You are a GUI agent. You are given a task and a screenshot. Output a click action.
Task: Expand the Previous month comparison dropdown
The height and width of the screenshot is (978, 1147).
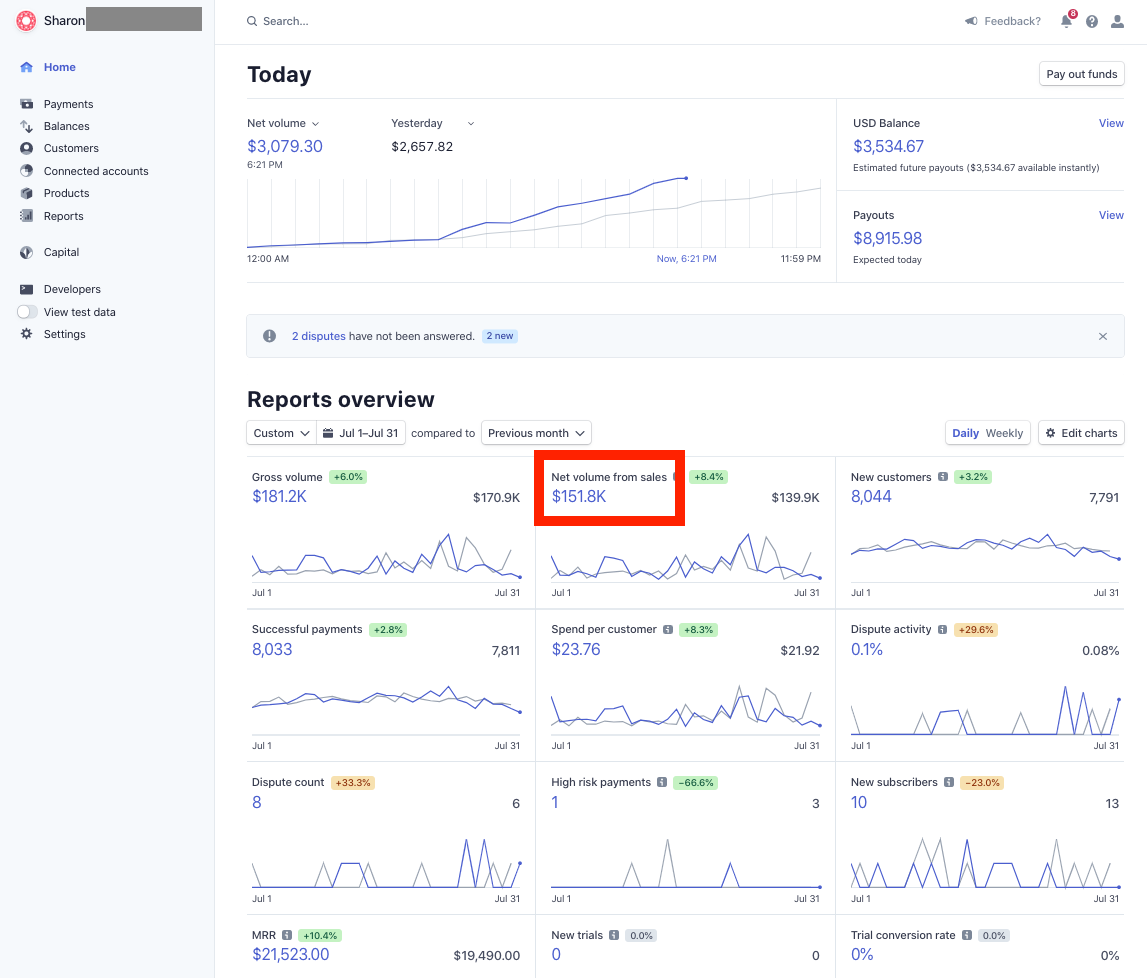536,433
